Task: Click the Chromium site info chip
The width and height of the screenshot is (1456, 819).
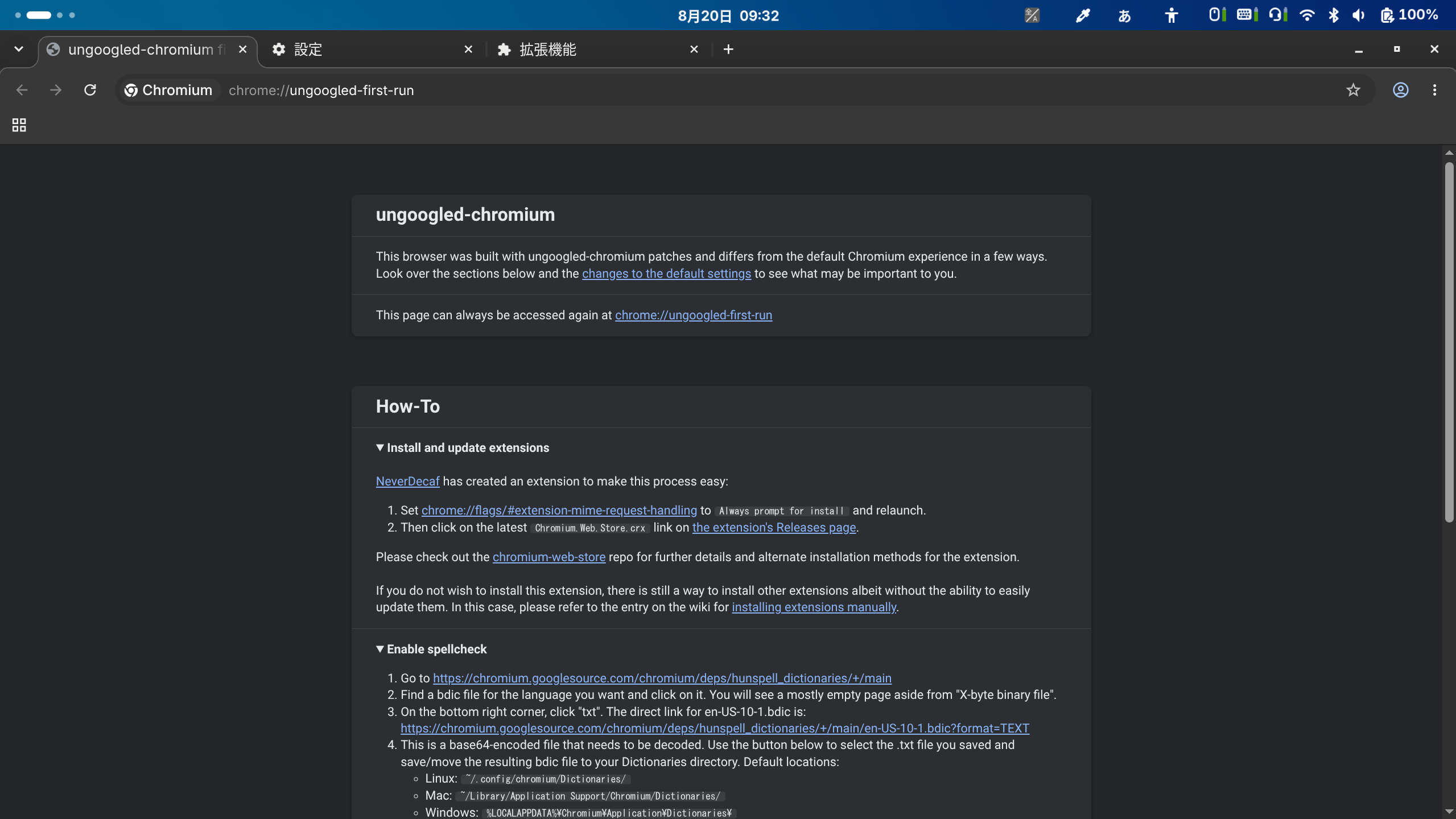Action: coord(169,90)
